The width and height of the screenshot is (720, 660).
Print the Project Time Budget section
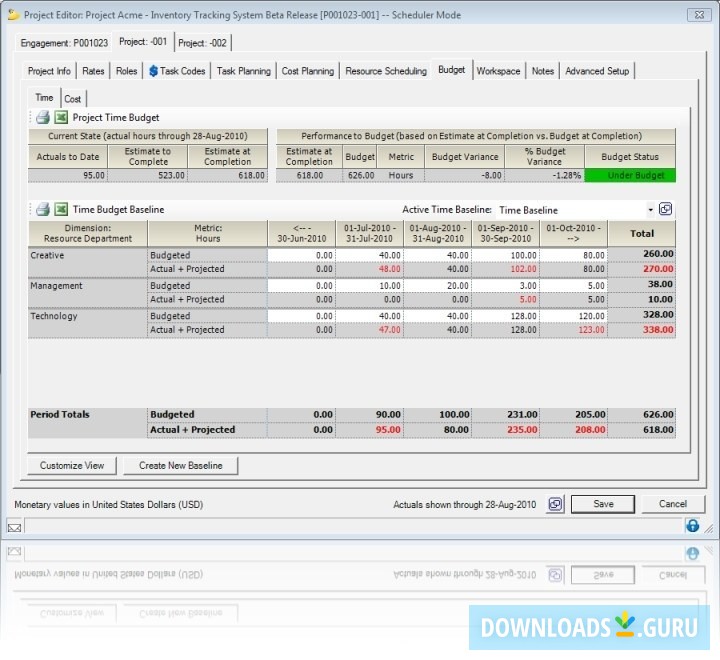(x=43, y=118)
